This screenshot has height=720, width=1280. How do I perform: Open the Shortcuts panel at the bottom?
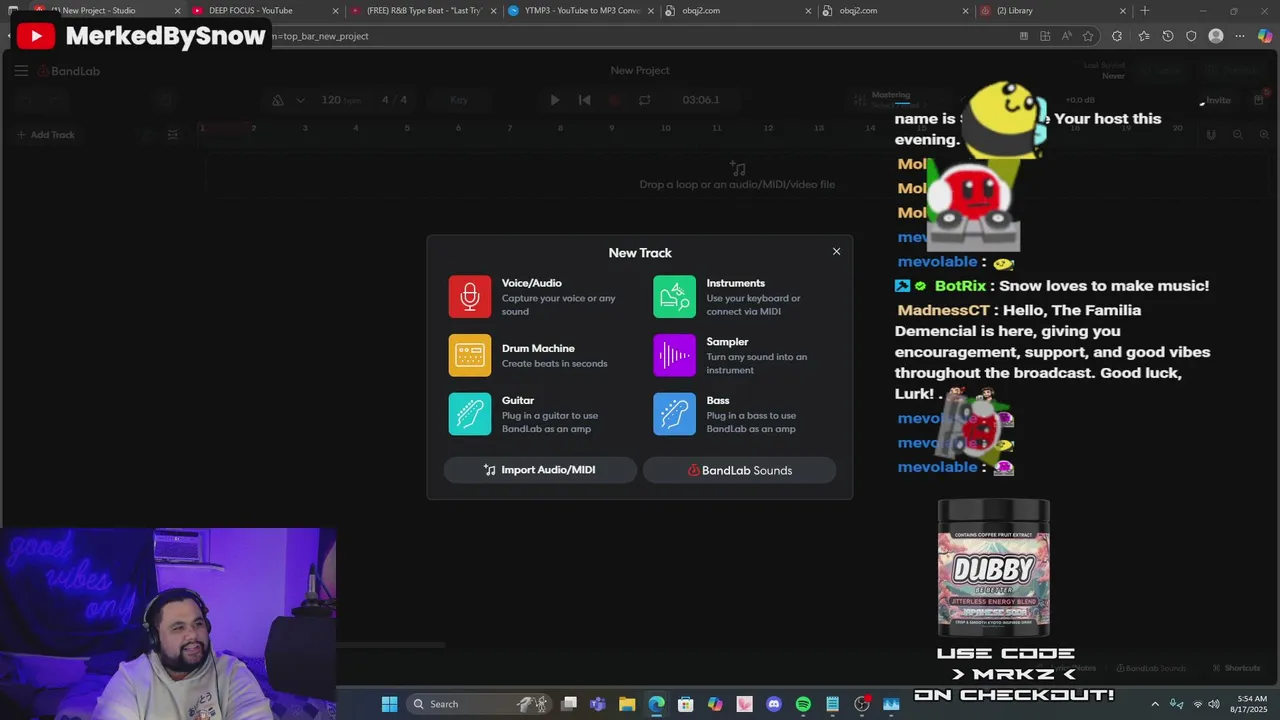(1236, 668)
